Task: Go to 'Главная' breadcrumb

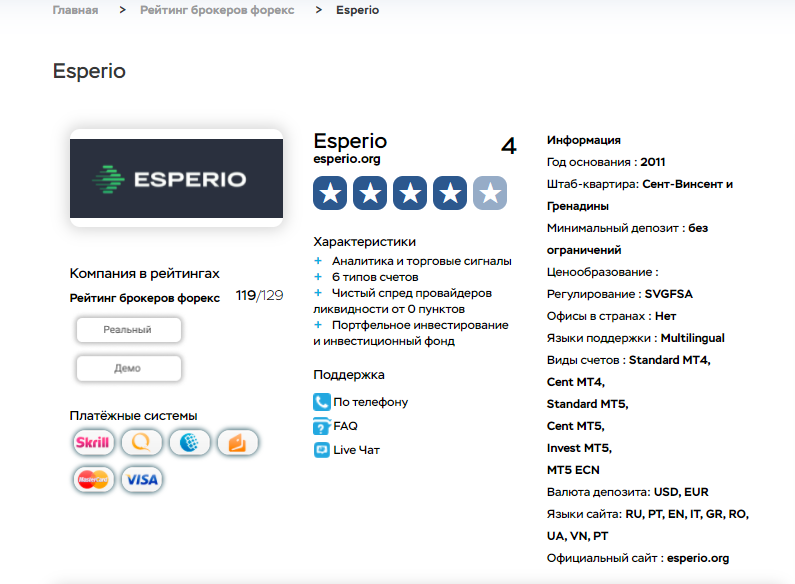Action: pyautogui.click(x=75, y=10)
